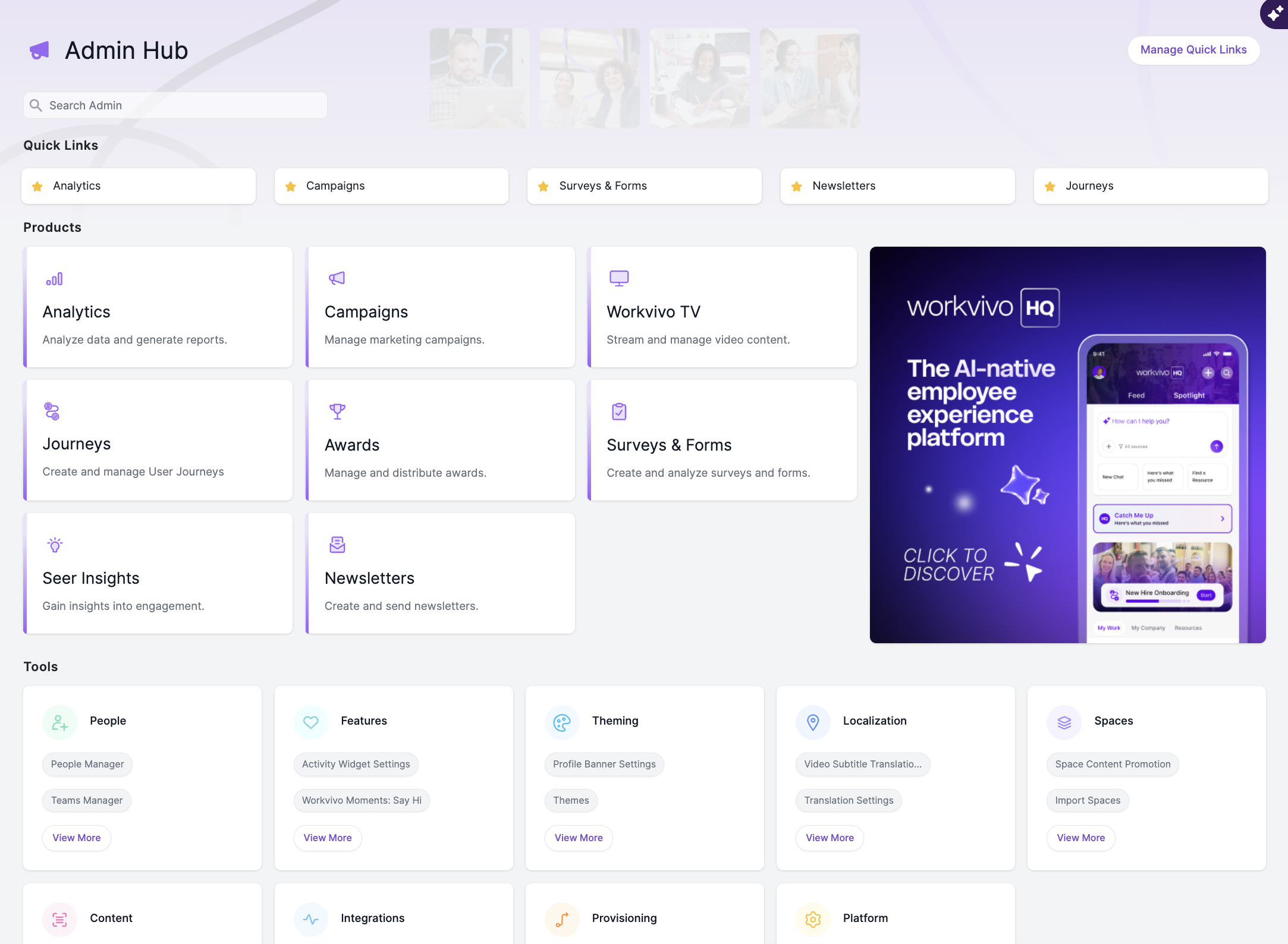Click the Platform gear icon

[x=813, y=920]
